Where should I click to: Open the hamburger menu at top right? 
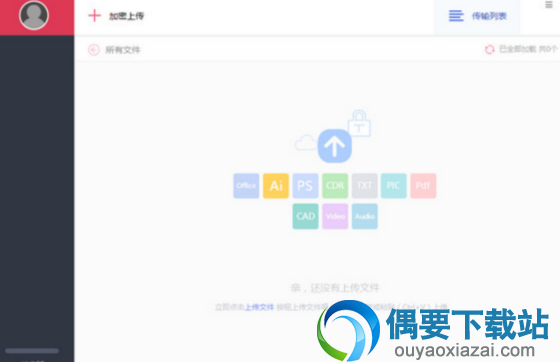(x=549, y=5)
